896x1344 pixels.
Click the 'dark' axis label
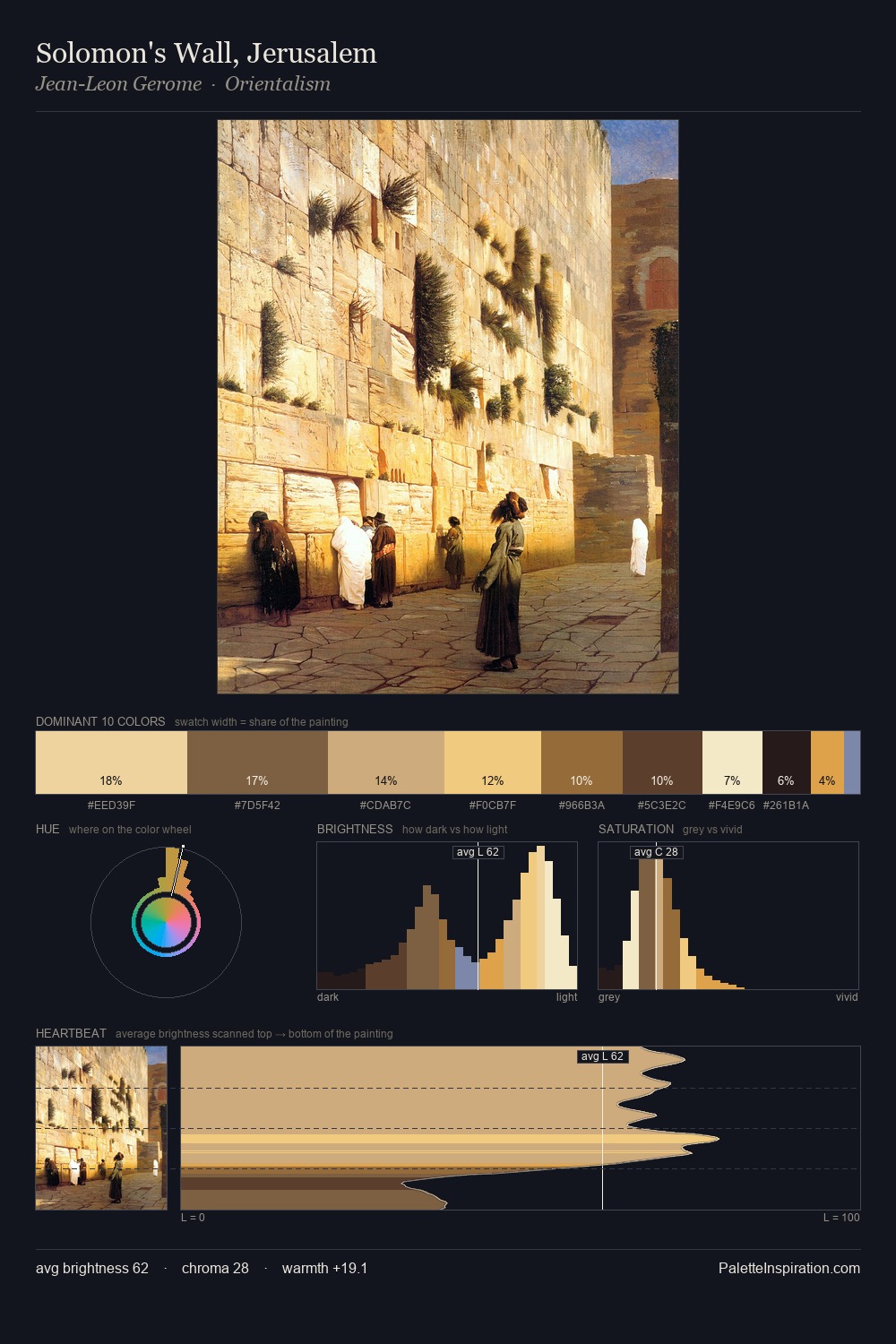(x=328, y=997)
